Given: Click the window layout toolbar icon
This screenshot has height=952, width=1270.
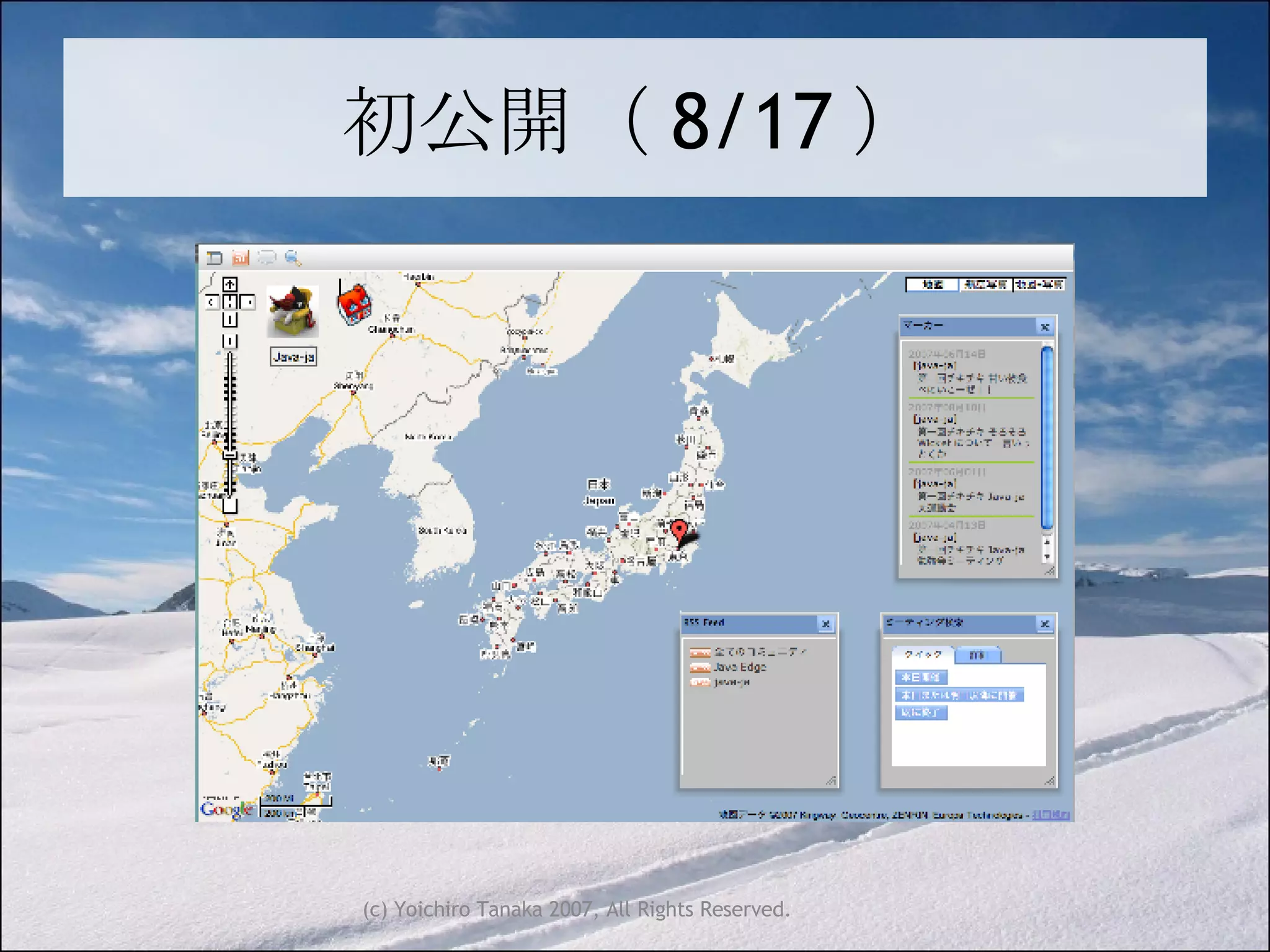Looking at the screenshot, I should [x=214, y=257].
